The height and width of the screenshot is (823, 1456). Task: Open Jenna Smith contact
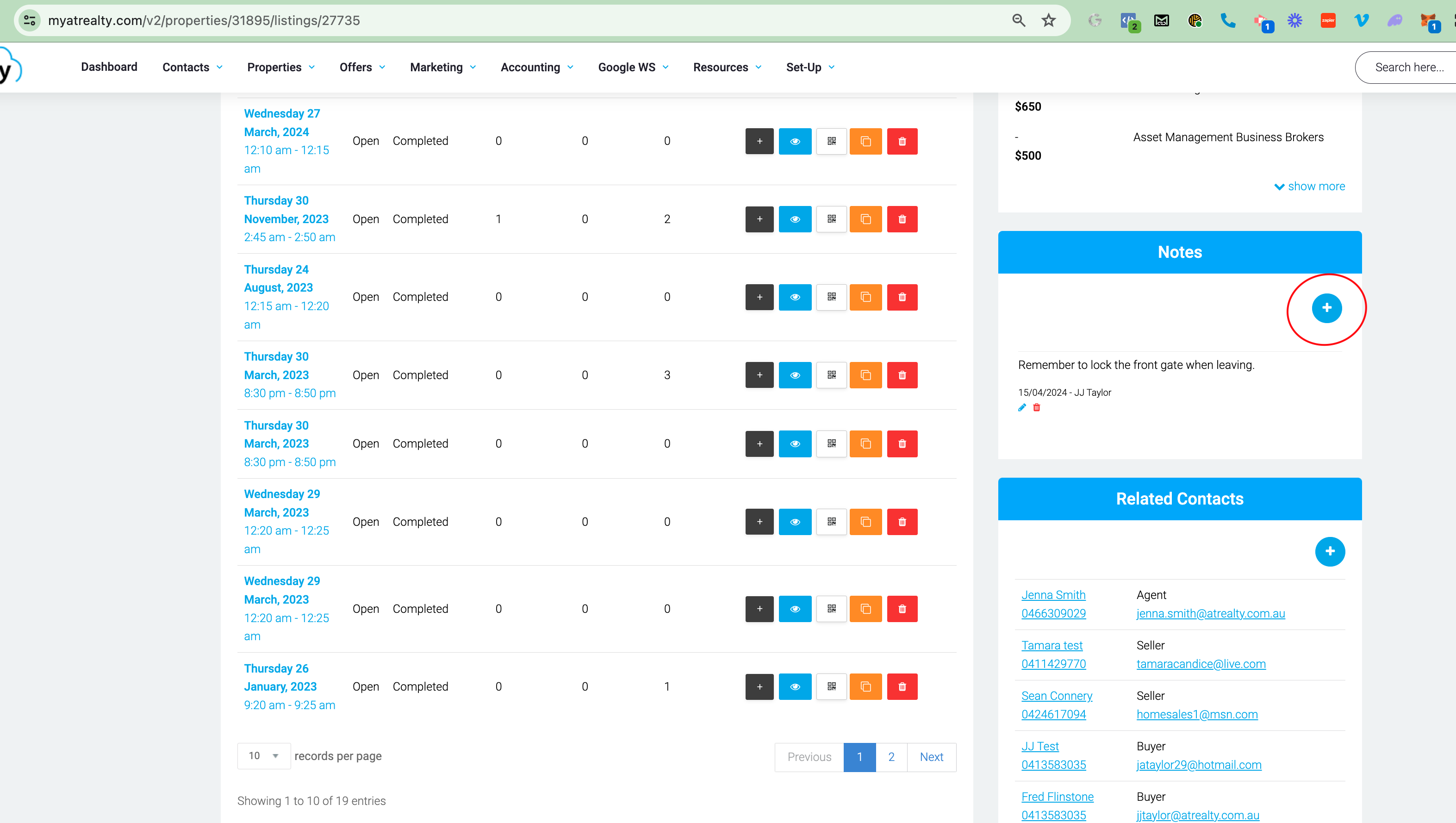click(1053, 595)
